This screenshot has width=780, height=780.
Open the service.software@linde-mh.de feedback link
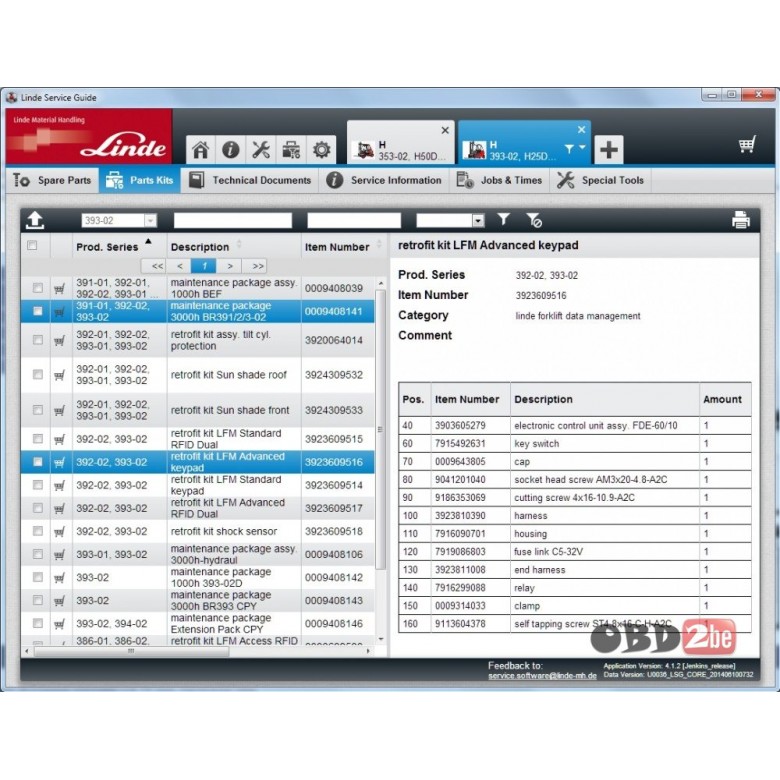[542, 676]
